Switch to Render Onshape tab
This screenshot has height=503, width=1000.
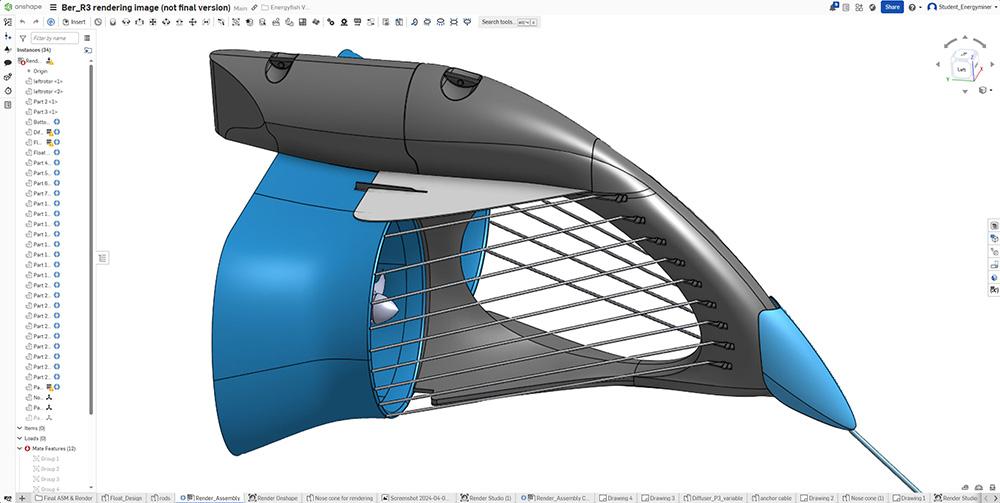[273, 498]
